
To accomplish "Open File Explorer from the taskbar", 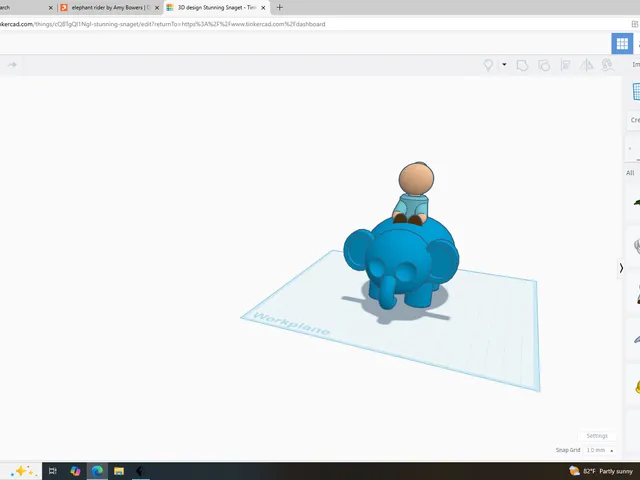I will pos(119,471).
